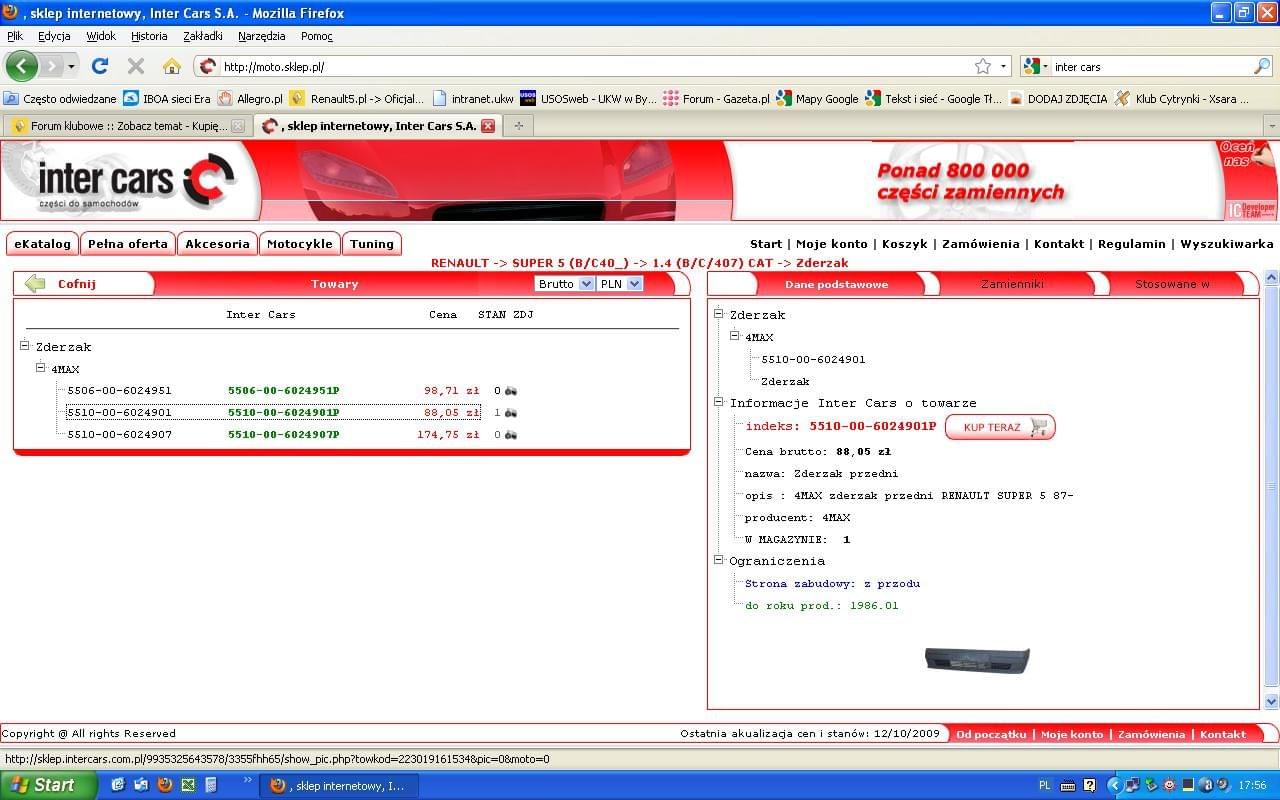Reload the page with the refresh icon

(99, 66)
